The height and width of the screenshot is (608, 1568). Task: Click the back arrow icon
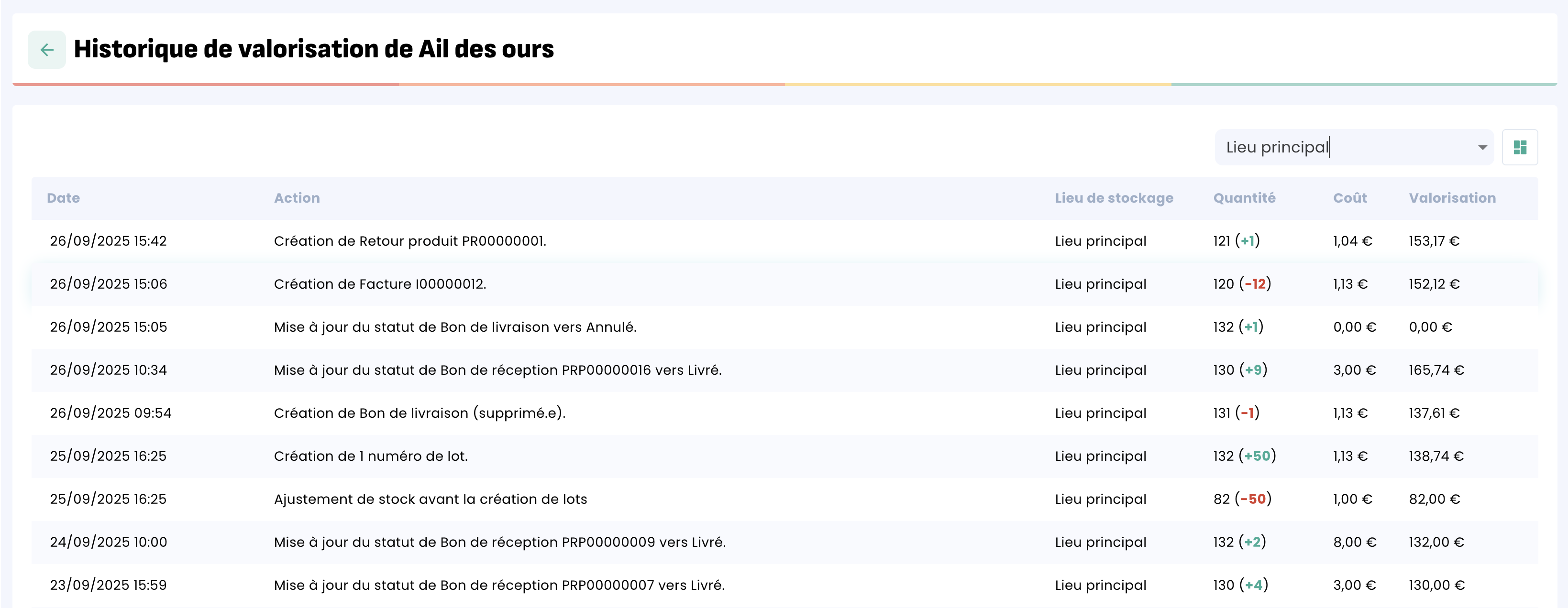47,50
